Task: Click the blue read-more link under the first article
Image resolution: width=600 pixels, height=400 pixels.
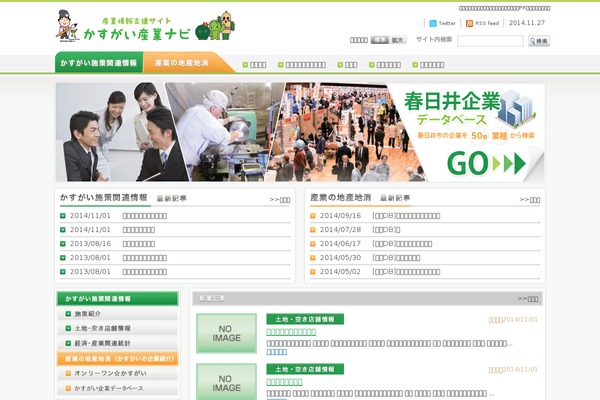Action: coord(277,352)
